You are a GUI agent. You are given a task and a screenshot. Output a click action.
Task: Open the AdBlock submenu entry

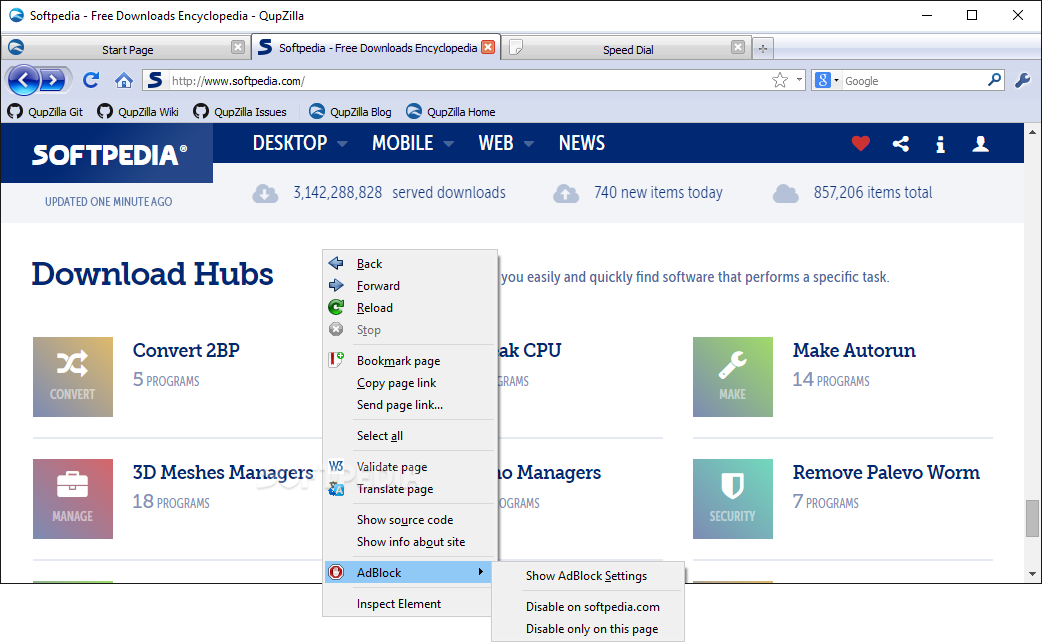(x=408, y=572)
